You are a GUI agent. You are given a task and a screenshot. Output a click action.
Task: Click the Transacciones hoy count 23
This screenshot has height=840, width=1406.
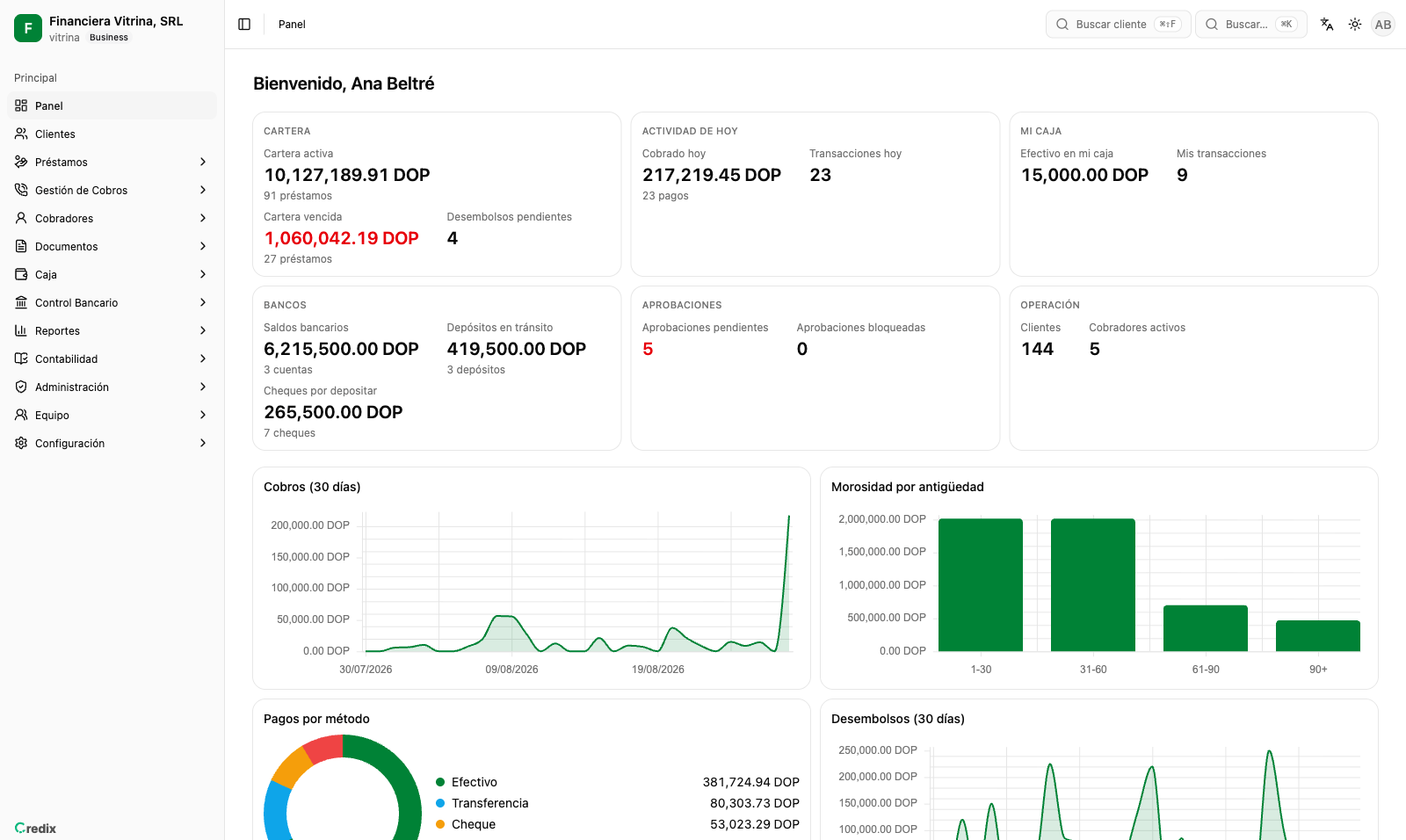[821, 175]
